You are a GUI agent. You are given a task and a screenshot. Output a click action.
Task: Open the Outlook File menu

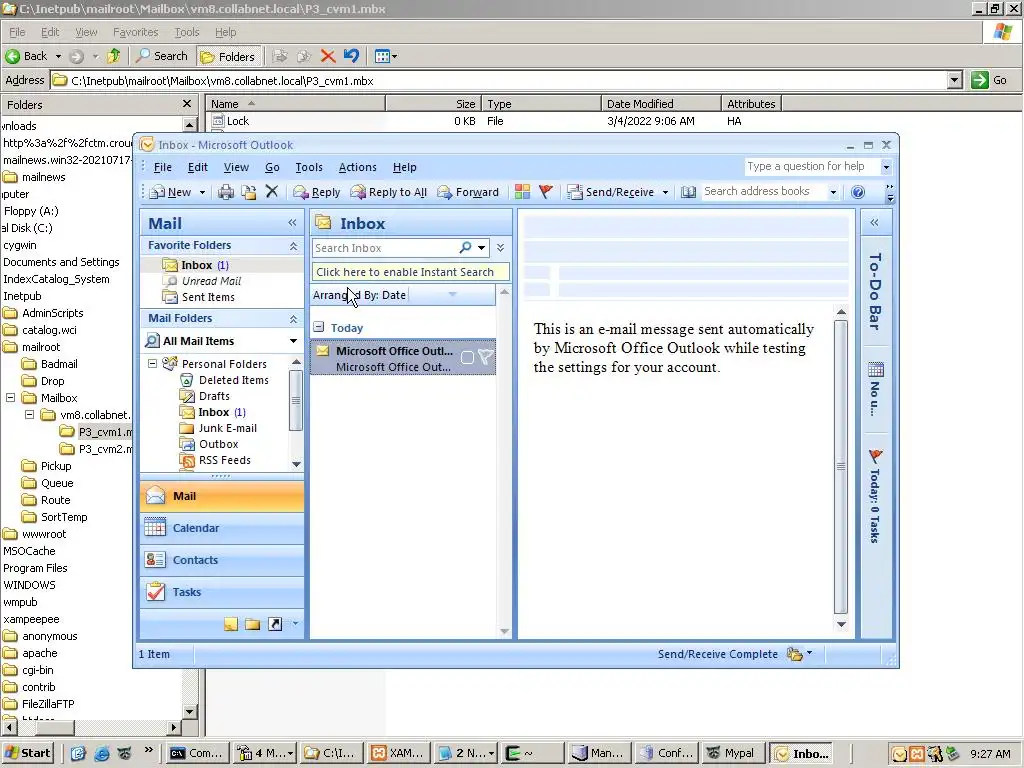[x=163, y=167]
